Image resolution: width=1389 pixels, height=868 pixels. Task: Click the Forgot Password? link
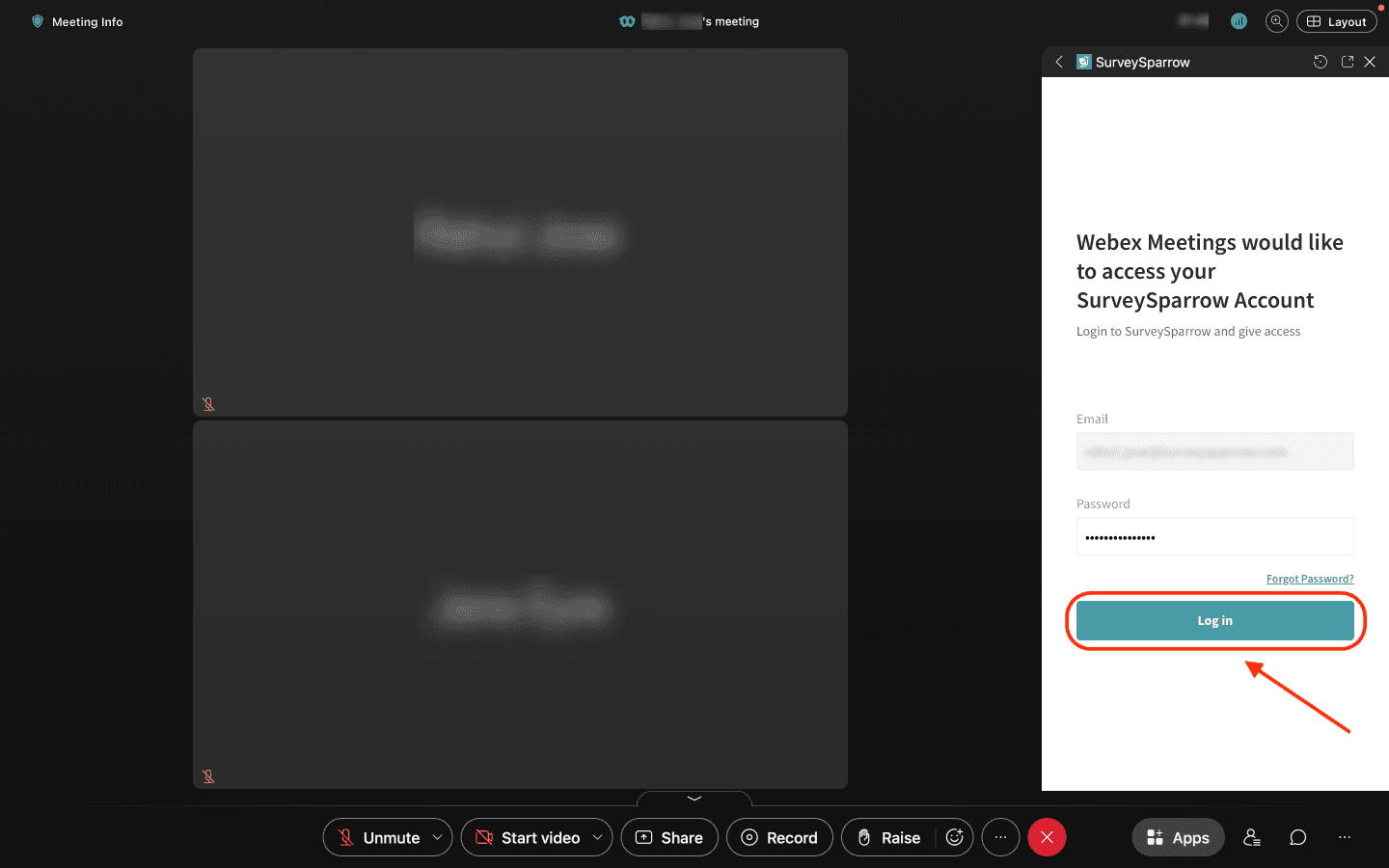point(1309,579)
